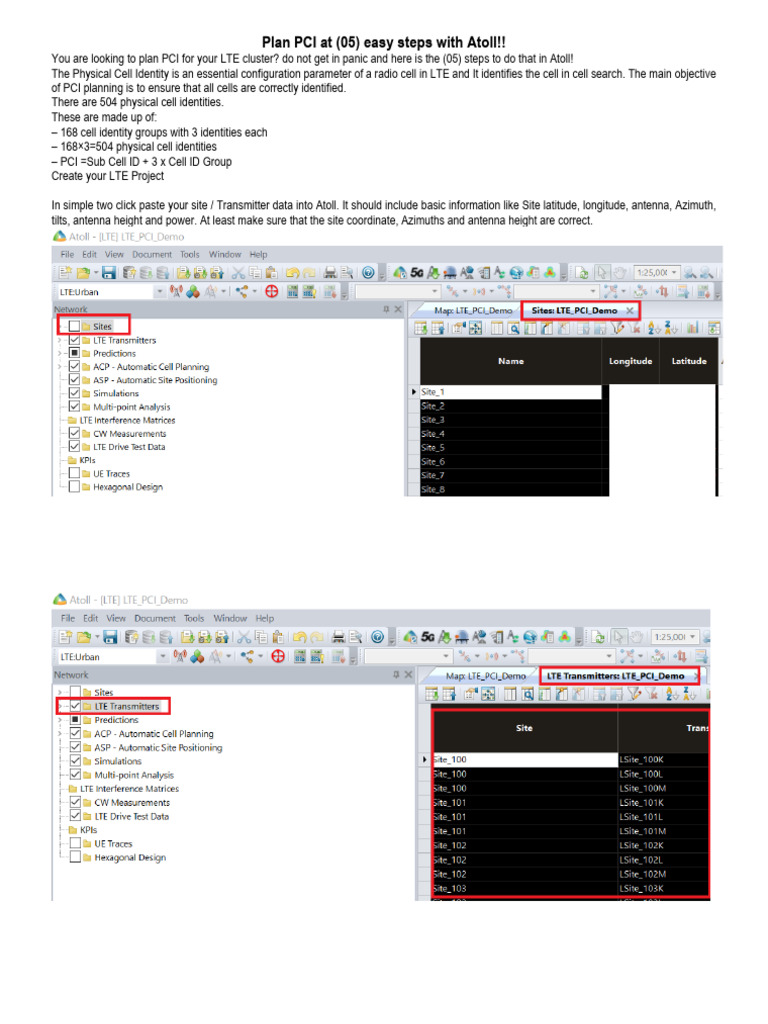The image size is (768, 1024).
Task: Click the magnifier find icon in the LTE Transmitters table toolbar
Action: coord(527,694)
